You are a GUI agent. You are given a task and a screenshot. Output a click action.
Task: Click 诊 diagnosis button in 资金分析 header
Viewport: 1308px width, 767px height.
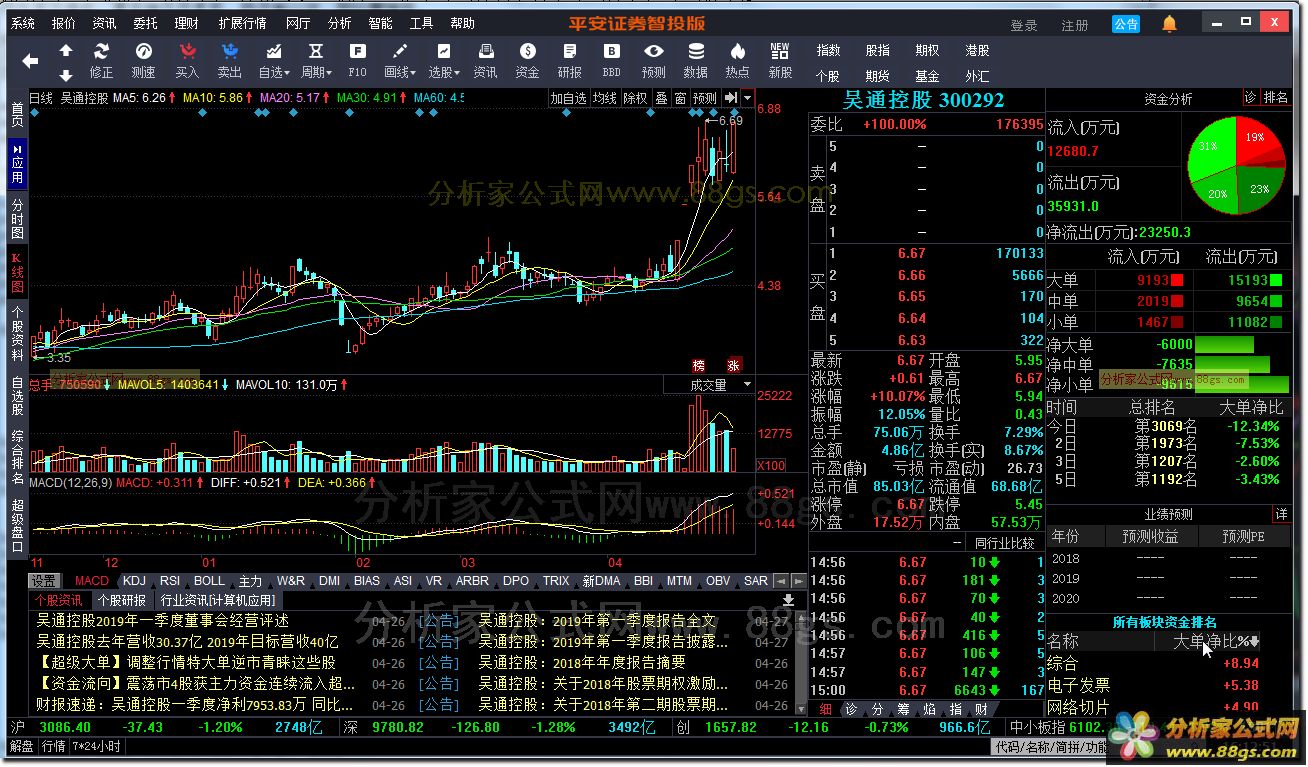click(x=1250, y=98)
